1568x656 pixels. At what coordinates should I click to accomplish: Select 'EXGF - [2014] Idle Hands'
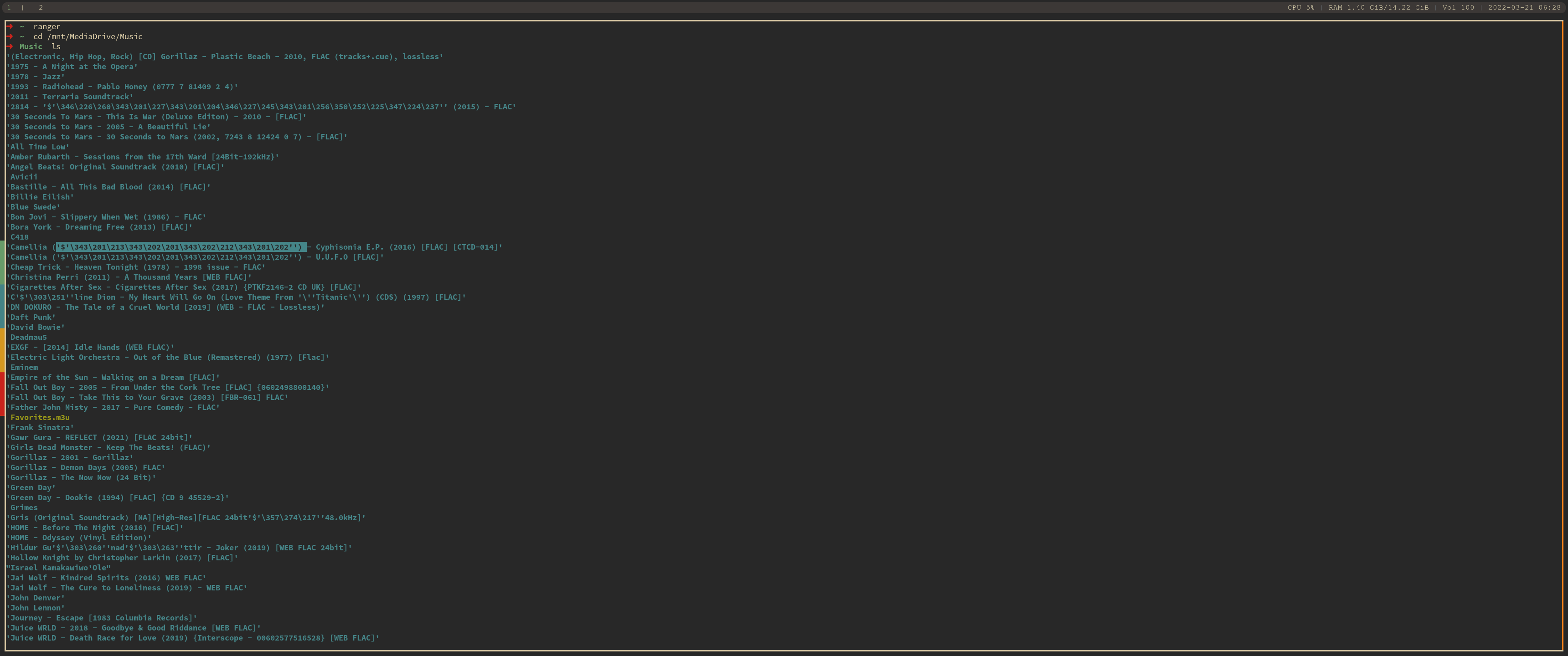(x=91, y=348)
